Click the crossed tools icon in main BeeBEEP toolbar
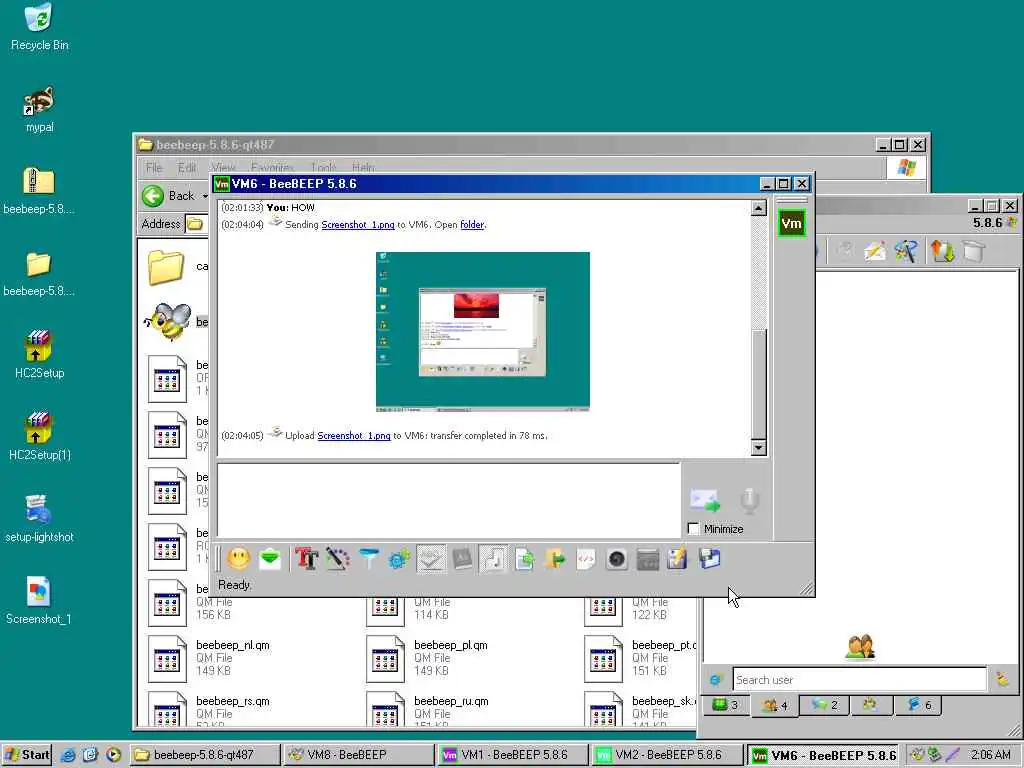Viewport: 1024px width, 768px height. click(906, 251)
